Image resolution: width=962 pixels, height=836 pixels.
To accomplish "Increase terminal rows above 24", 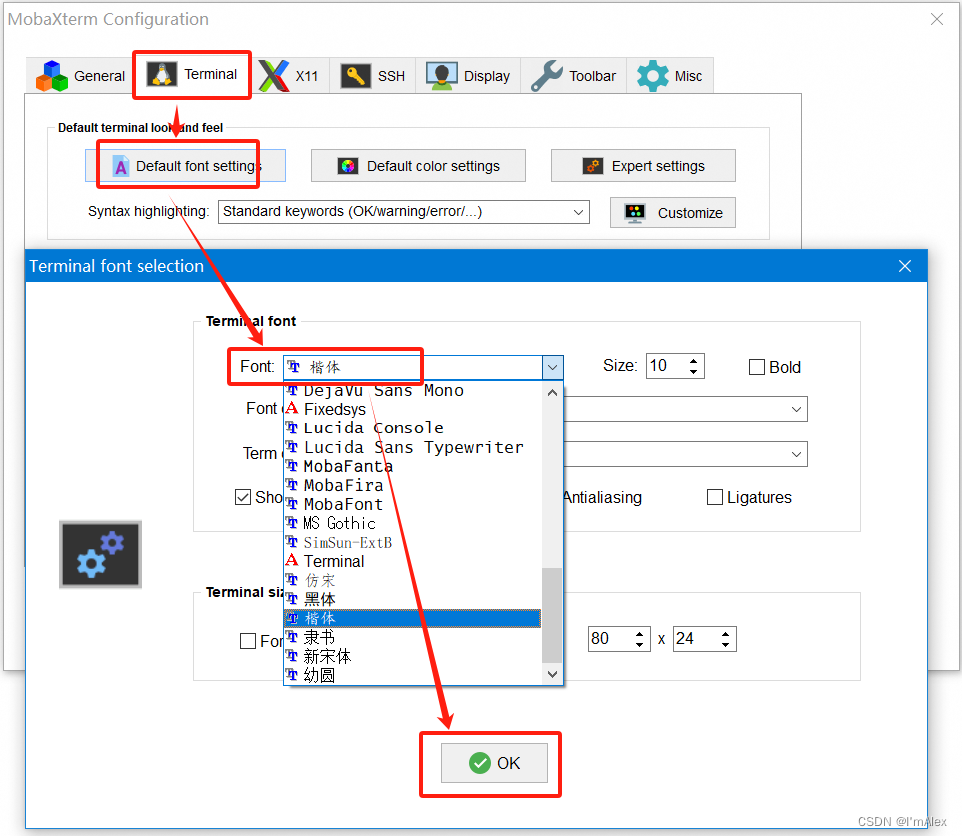I will pos(726,634).
